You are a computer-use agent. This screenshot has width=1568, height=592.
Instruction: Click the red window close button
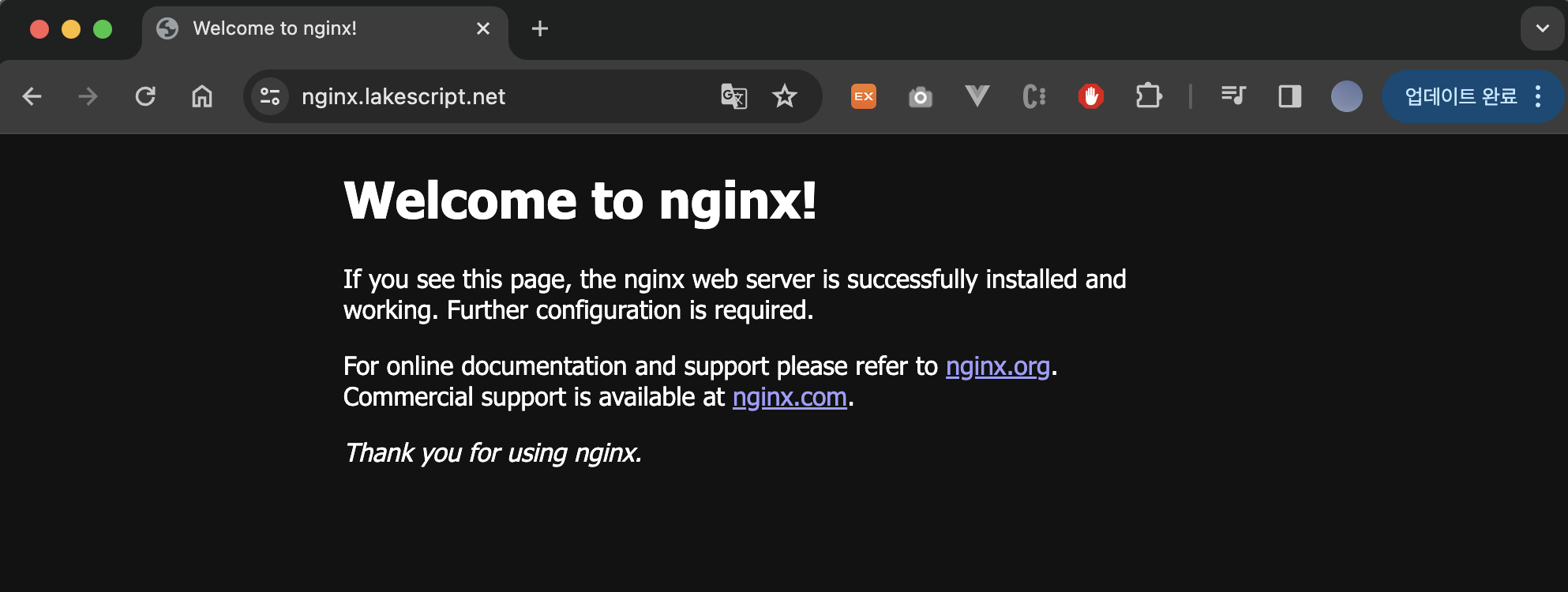(x=39, y=29)
